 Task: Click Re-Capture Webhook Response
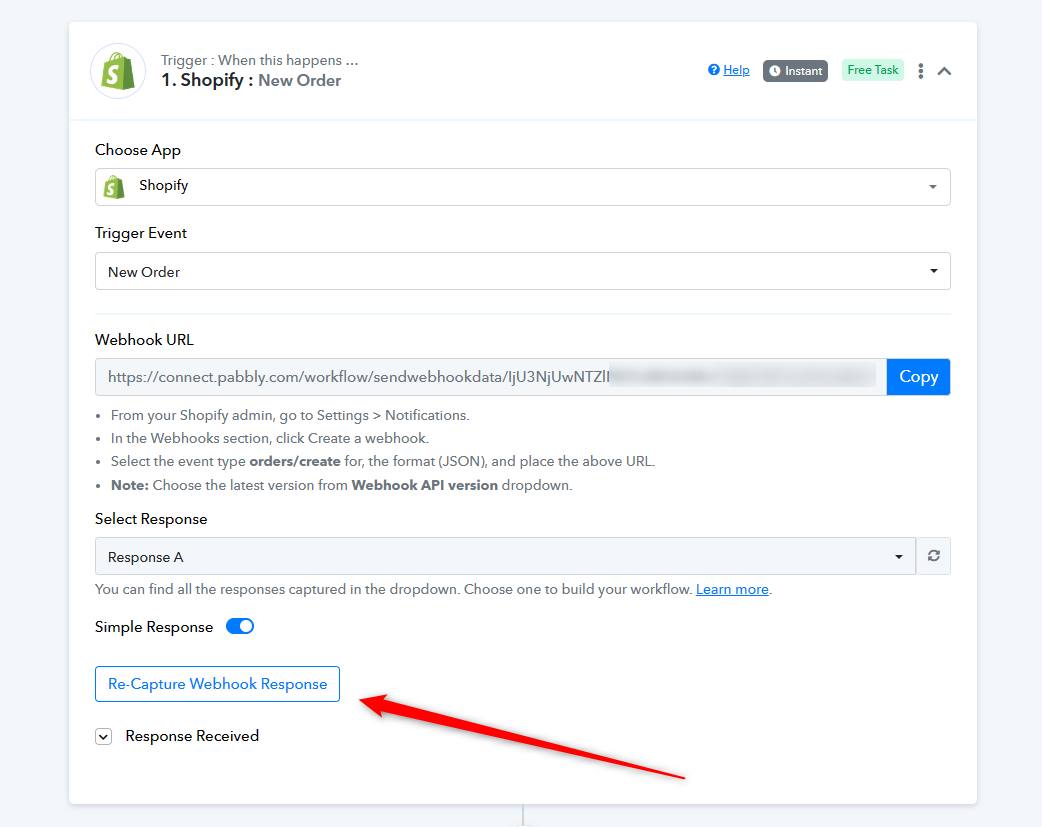[217, 684]
